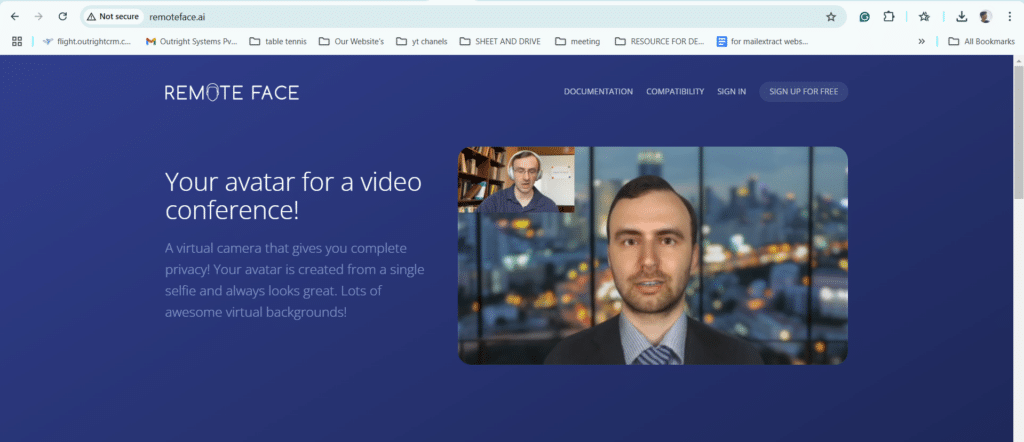Screen dimensions: 1024x442
Task: Reload the page with the refresh icon
Action: pos(63,16)
